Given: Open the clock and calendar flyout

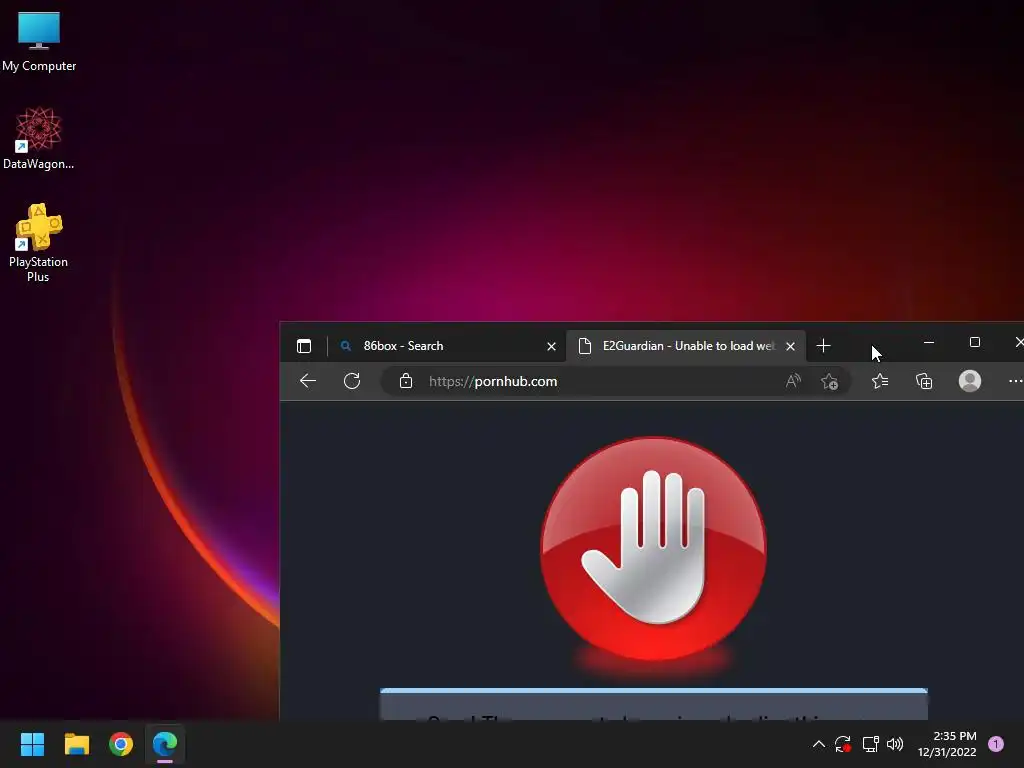Looking at the screenshot, I should 947,744.
